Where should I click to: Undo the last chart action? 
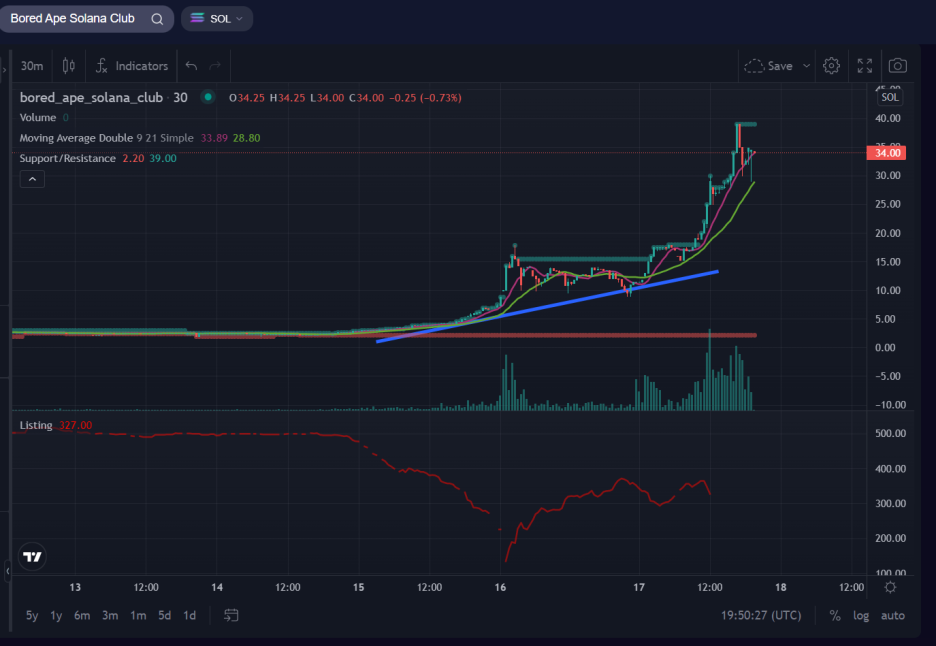(x=191, y=66)
